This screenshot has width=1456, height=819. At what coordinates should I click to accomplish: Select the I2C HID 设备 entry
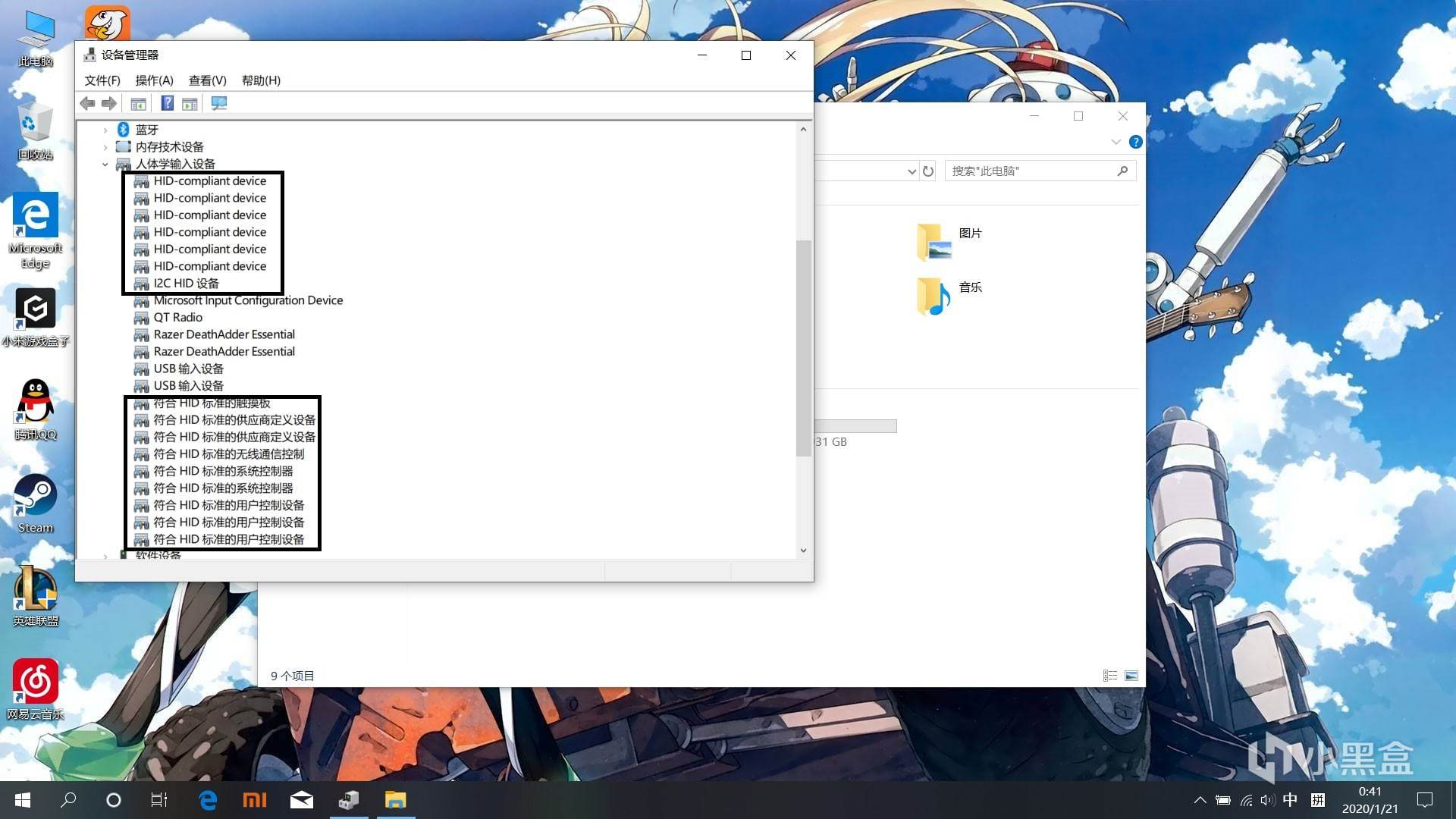point(186,284)
